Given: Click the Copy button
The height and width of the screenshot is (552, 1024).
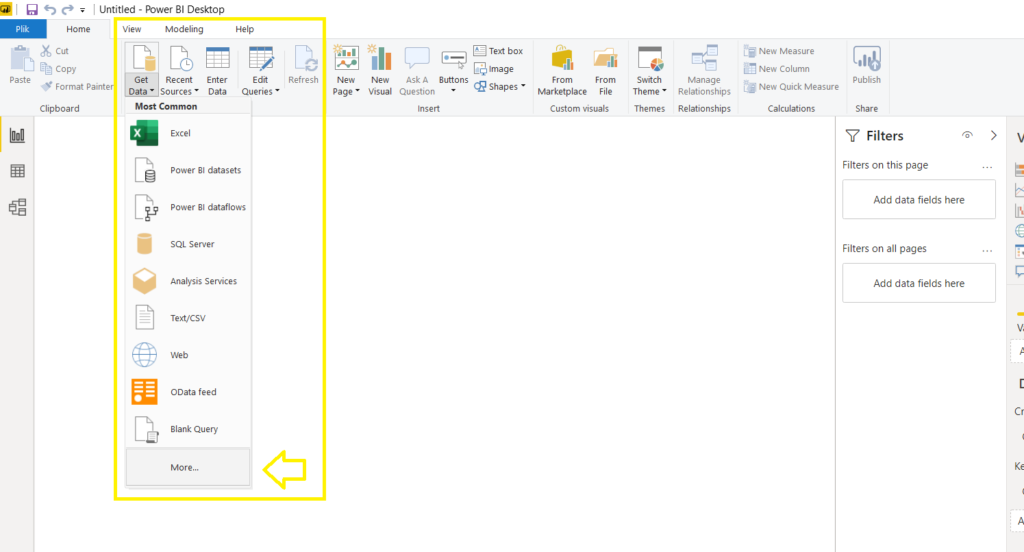Looking at the screenshot, I should coord(58,69).
